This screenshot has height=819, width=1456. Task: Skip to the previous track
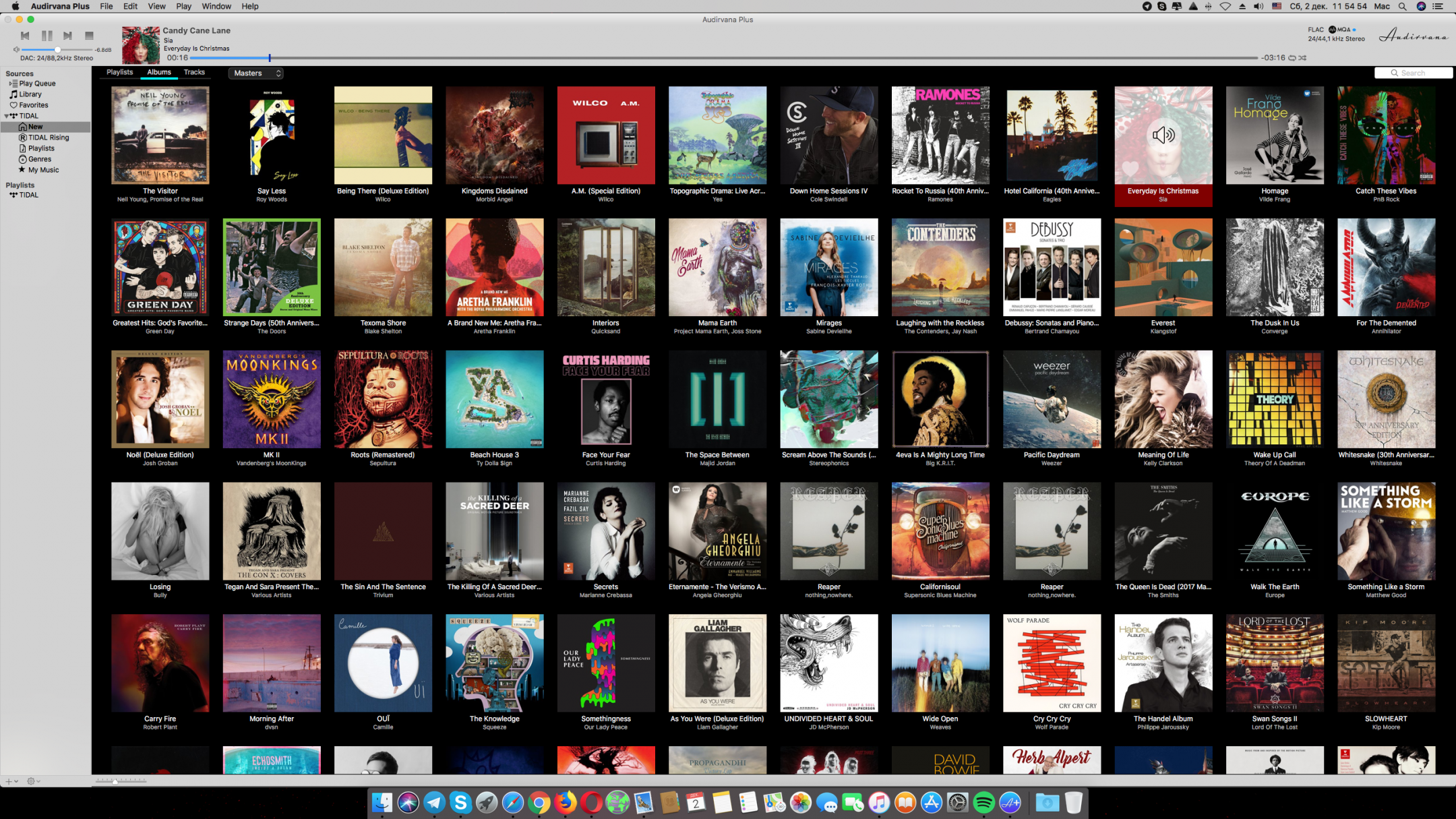point(25,35)
